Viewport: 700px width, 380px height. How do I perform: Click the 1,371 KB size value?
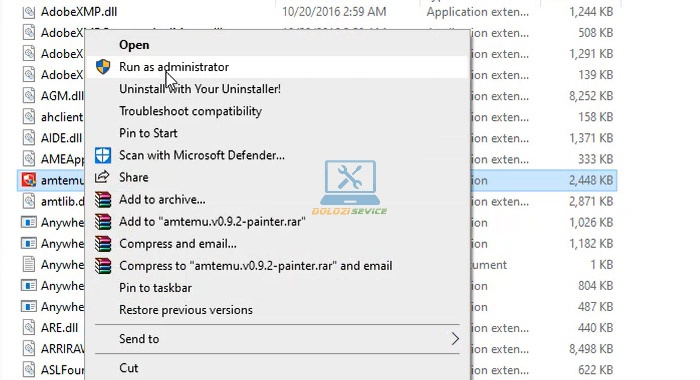tap(591, 138)
